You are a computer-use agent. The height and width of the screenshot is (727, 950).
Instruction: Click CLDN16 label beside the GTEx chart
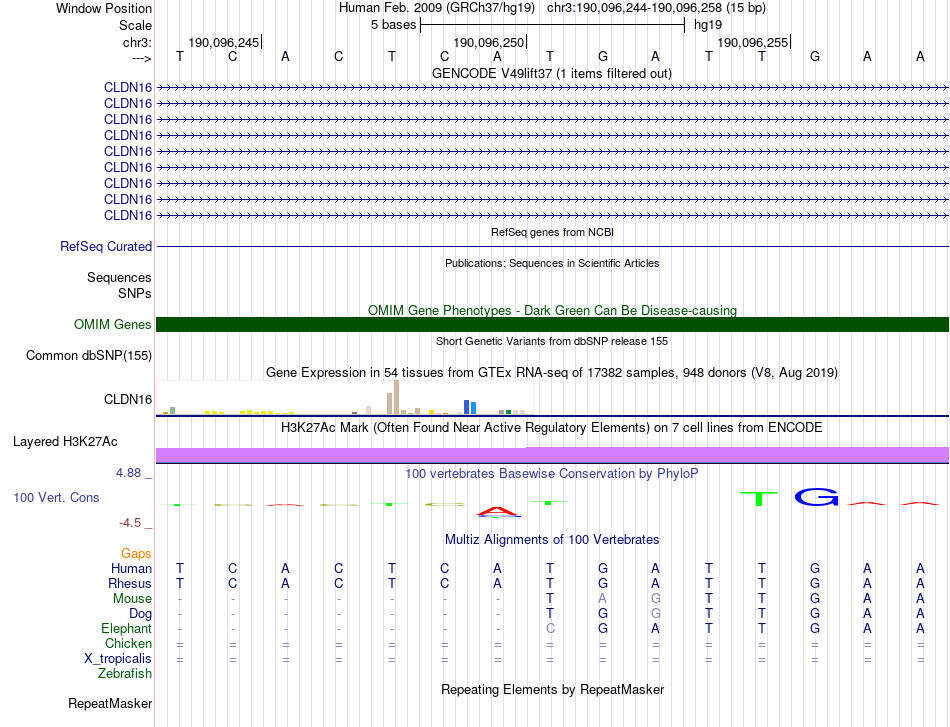128,399
